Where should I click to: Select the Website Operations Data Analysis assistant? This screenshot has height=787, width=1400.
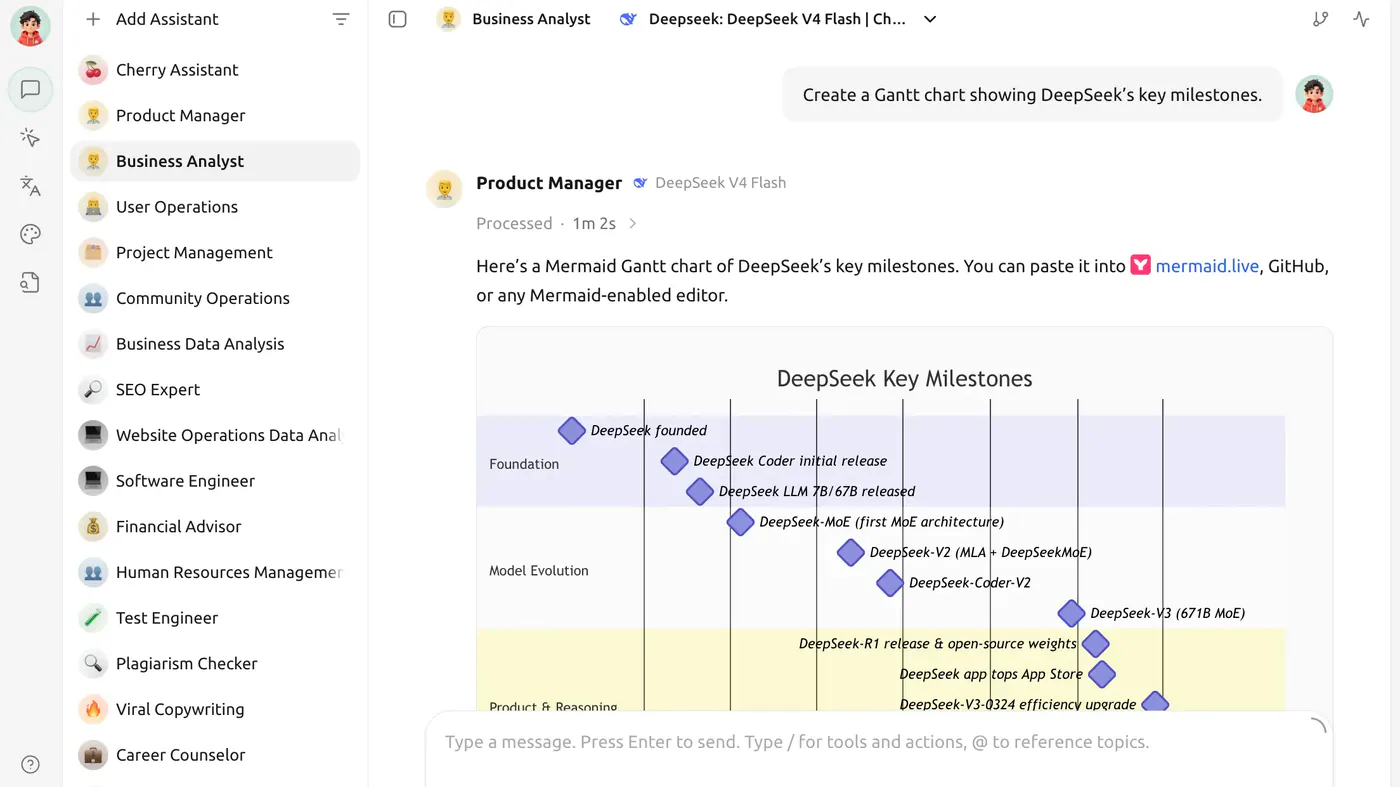(215, 435)
